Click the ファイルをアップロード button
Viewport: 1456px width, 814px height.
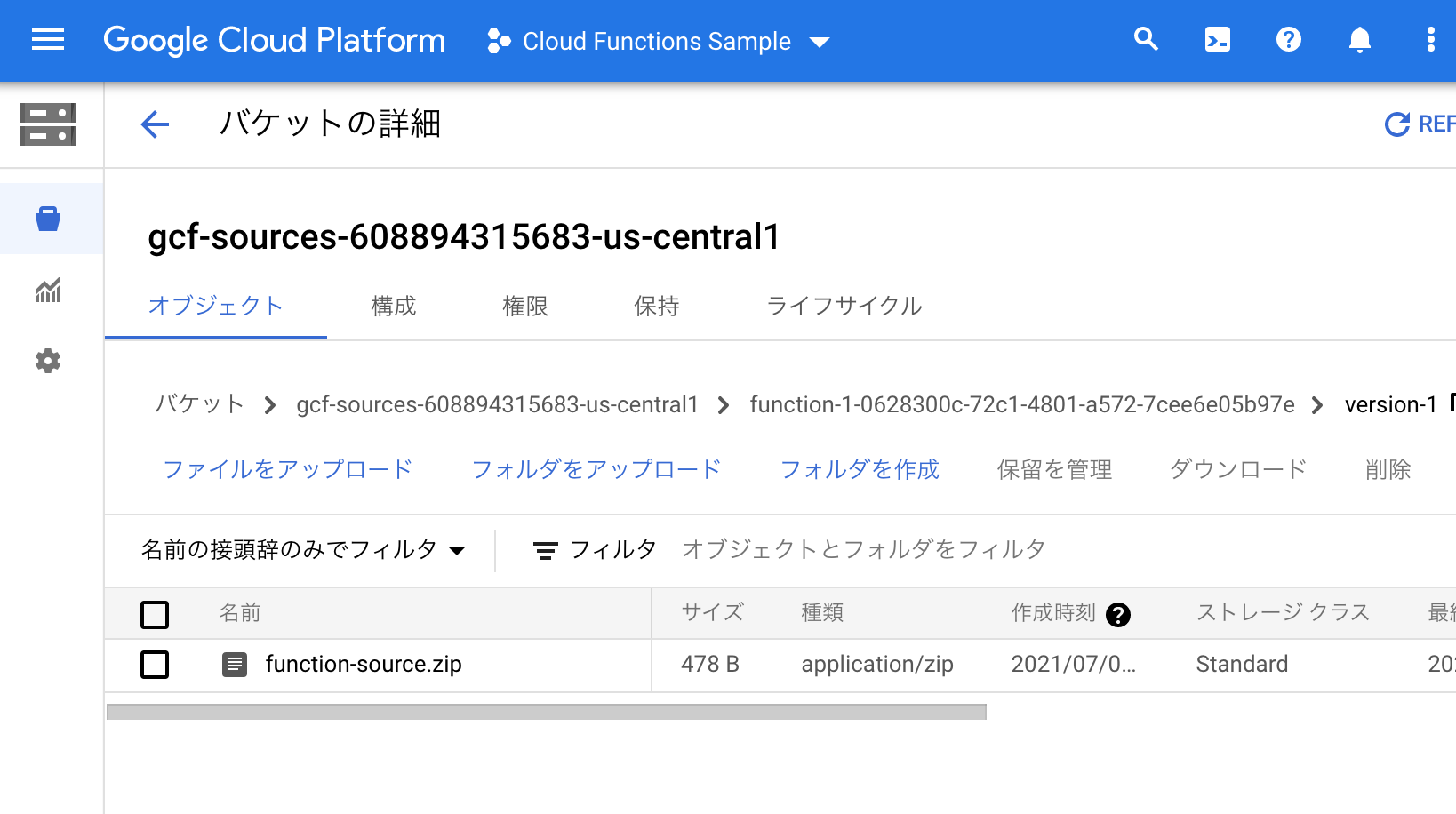287,469
